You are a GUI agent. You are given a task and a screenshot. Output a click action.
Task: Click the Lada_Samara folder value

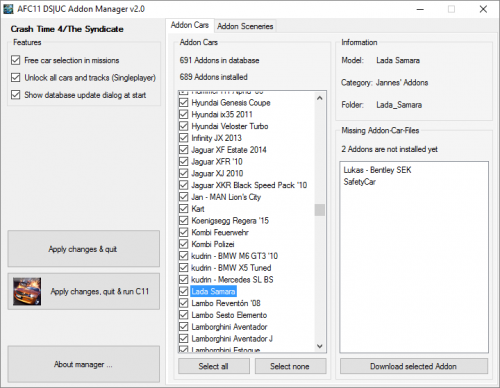point(399,105)
